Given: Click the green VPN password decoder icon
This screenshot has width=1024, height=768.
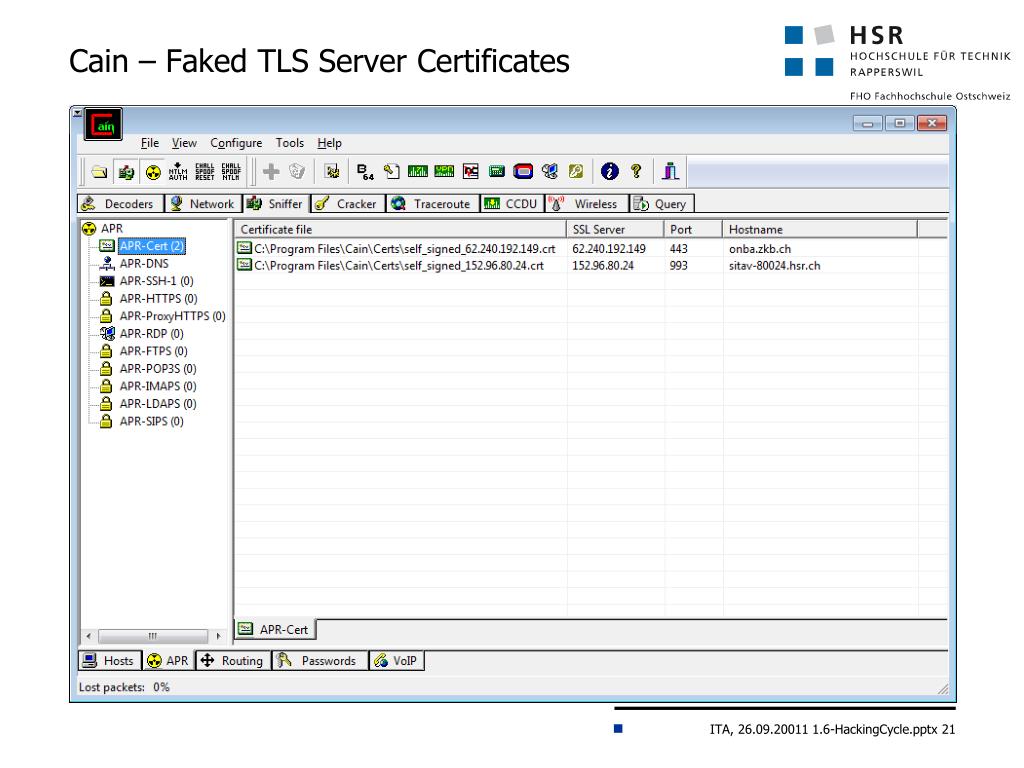Looking at the screenshot, I should [x=444, y=171].
